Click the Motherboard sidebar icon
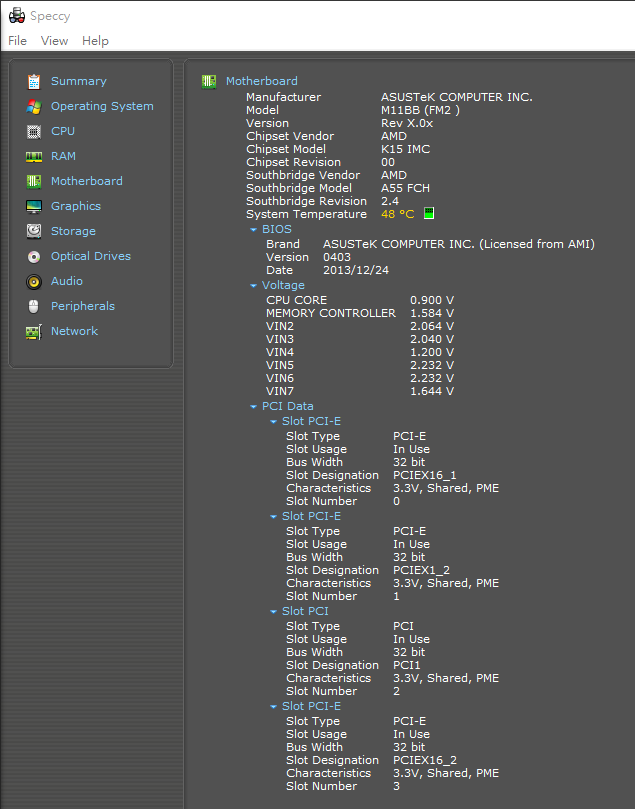This screenshot has height=809, width=635. click(34, 182)
